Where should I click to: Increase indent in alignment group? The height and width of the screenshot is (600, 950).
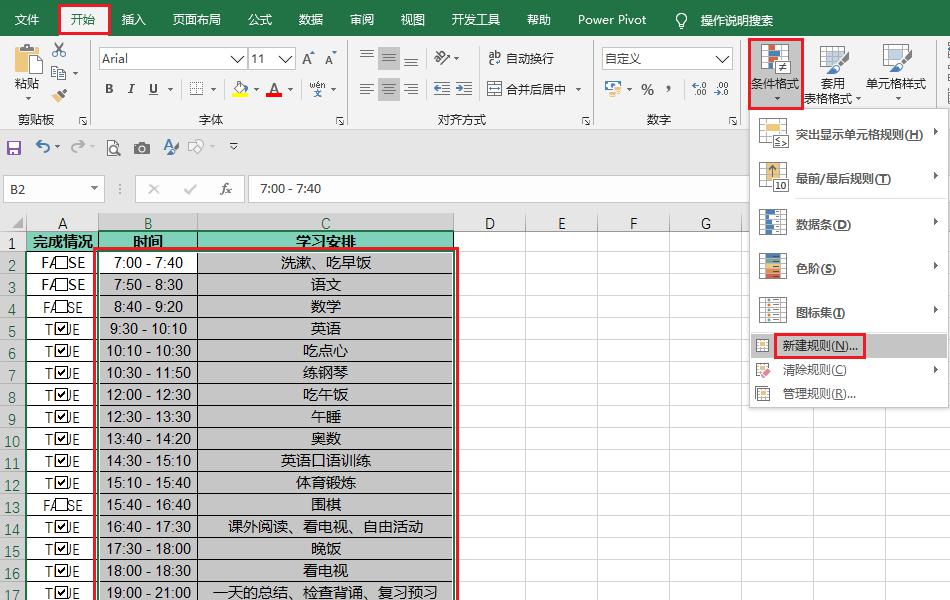pyautogui.click(x=464, y=89)
